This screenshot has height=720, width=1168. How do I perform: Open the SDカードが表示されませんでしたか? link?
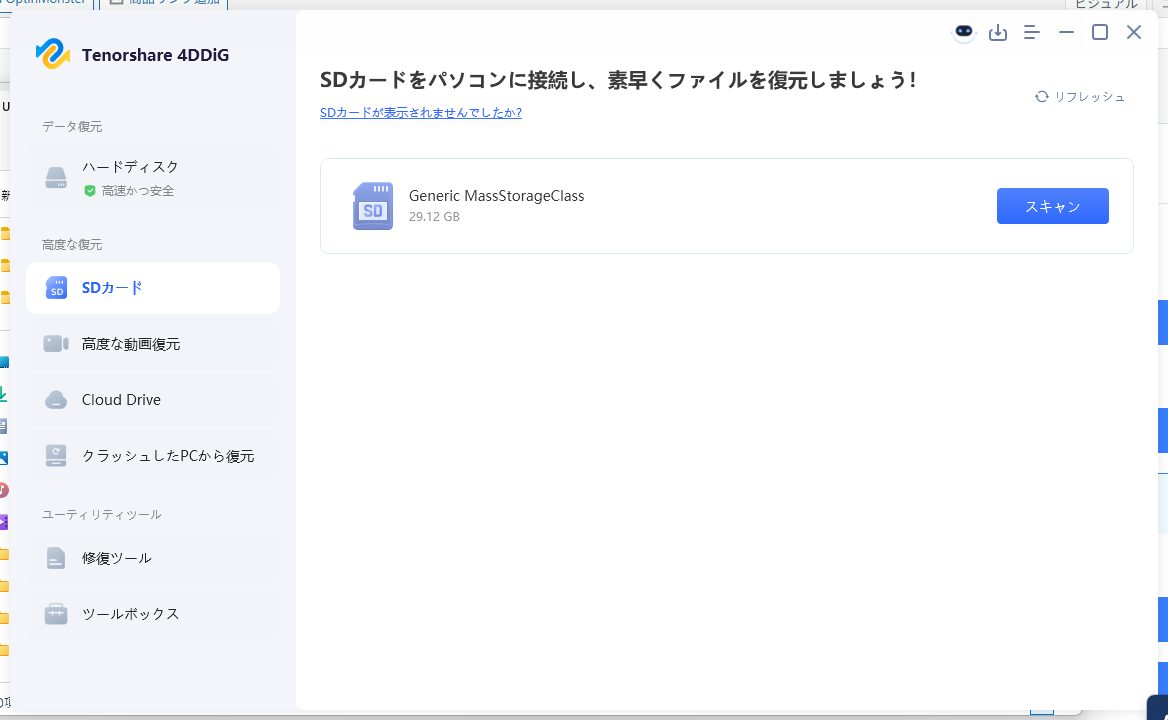coord(420,113)
